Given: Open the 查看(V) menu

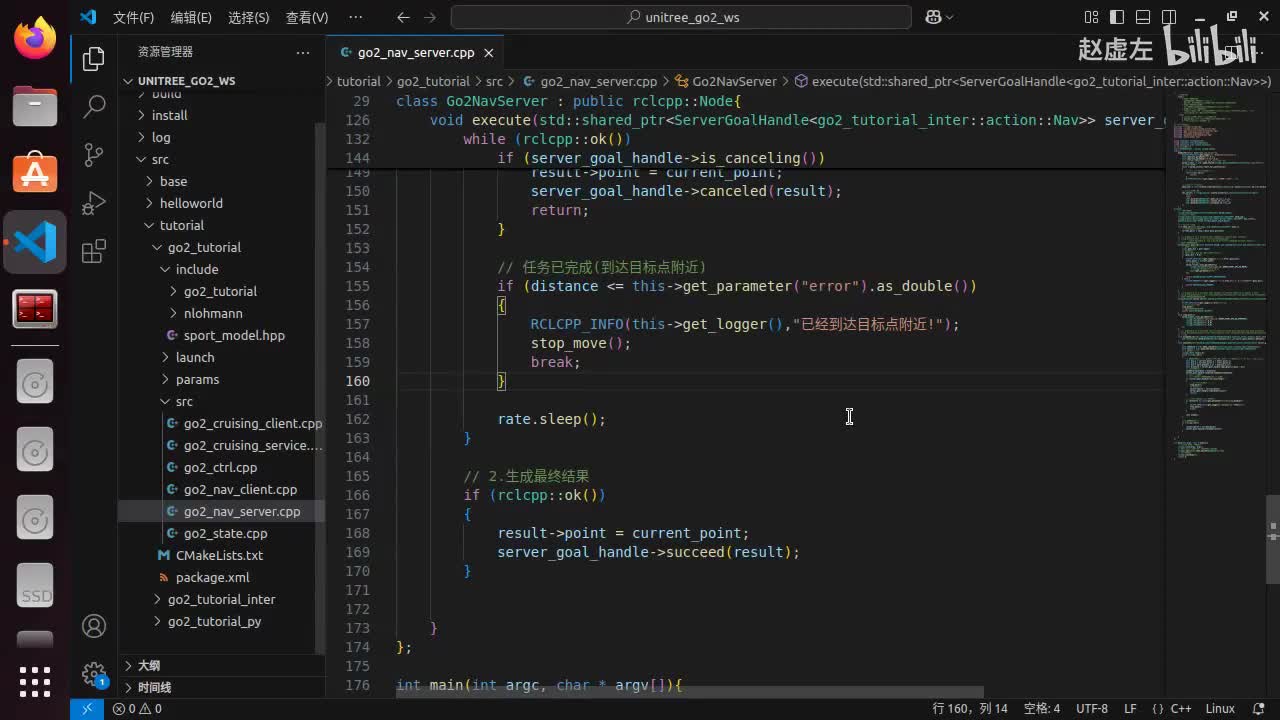Looking at the screenshot, I should 307,17.
